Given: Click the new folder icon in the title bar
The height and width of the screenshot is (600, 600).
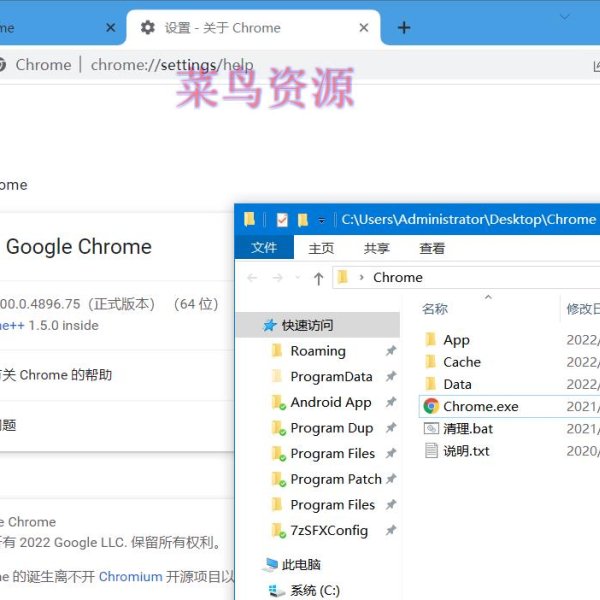Looking at the screenshot, I should click(303, 220).
